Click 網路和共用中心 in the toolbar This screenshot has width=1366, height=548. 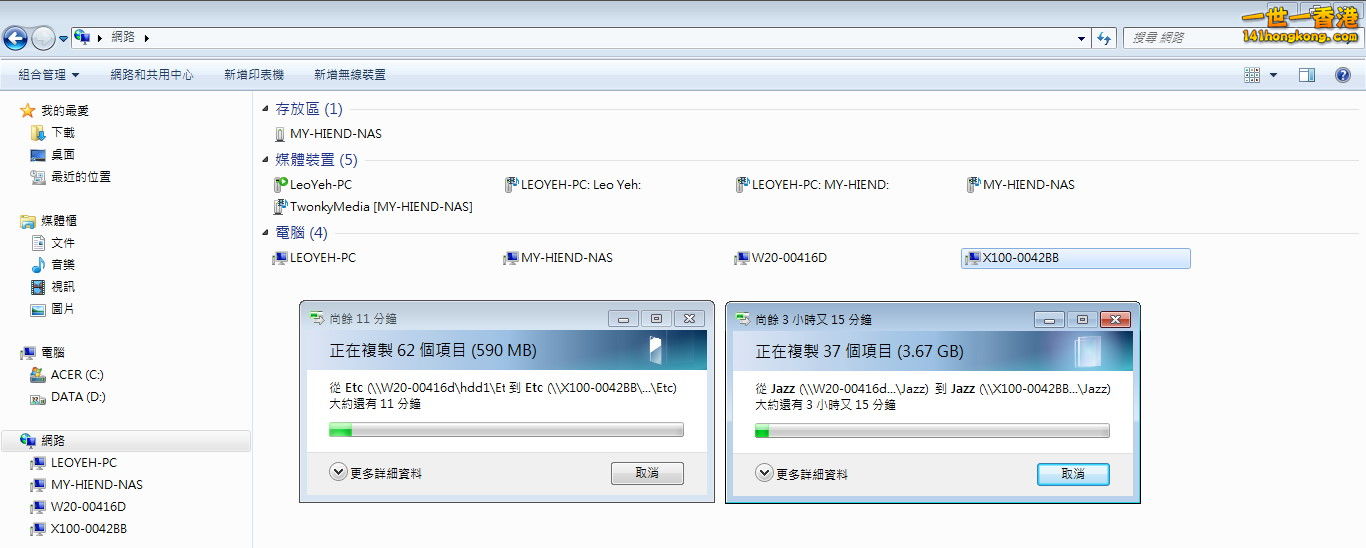point(151,75)
